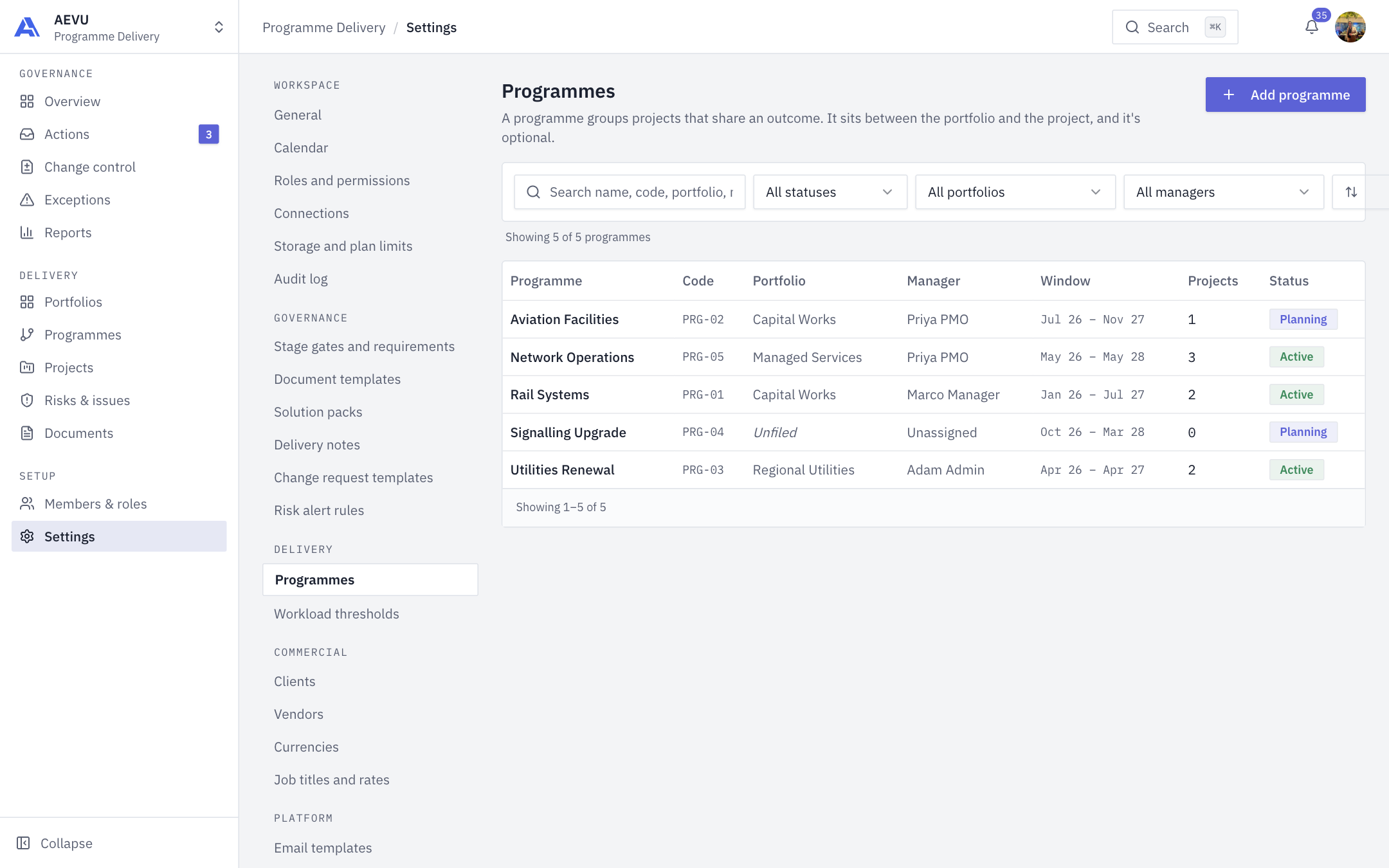Click Marco Manager in Rail Systems row

[953, 395]
